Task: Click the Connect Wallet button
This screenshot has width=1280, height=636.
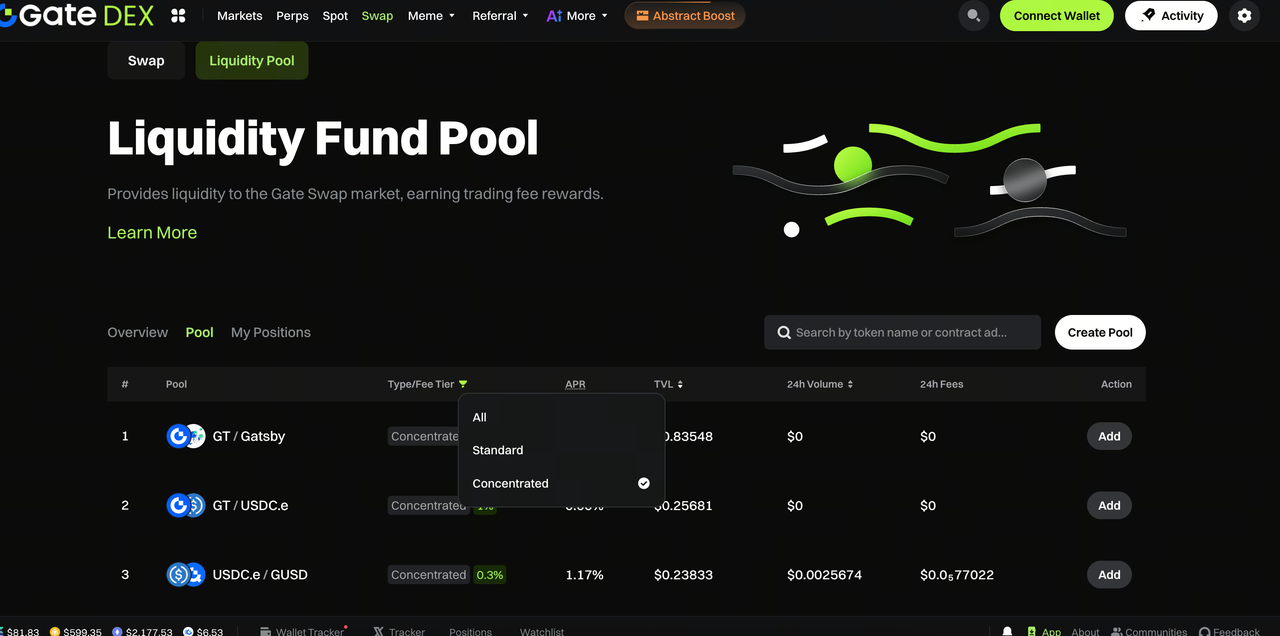Action: click(1056, 16)
